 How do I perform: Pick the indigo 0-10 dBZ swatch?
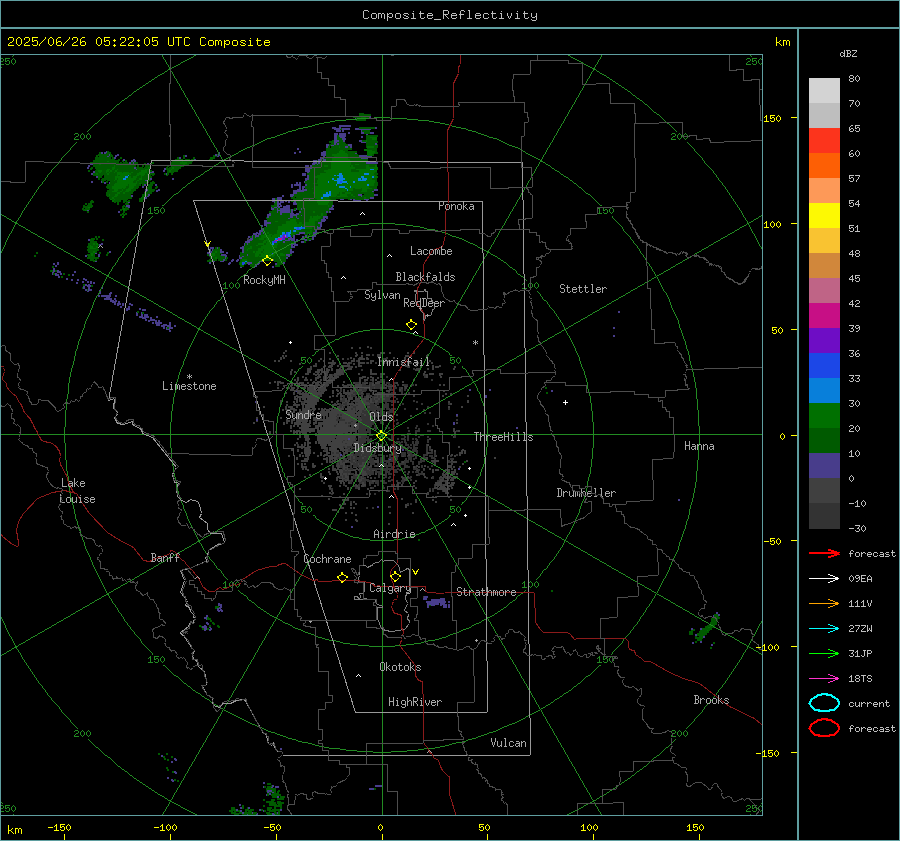(824, 466)
